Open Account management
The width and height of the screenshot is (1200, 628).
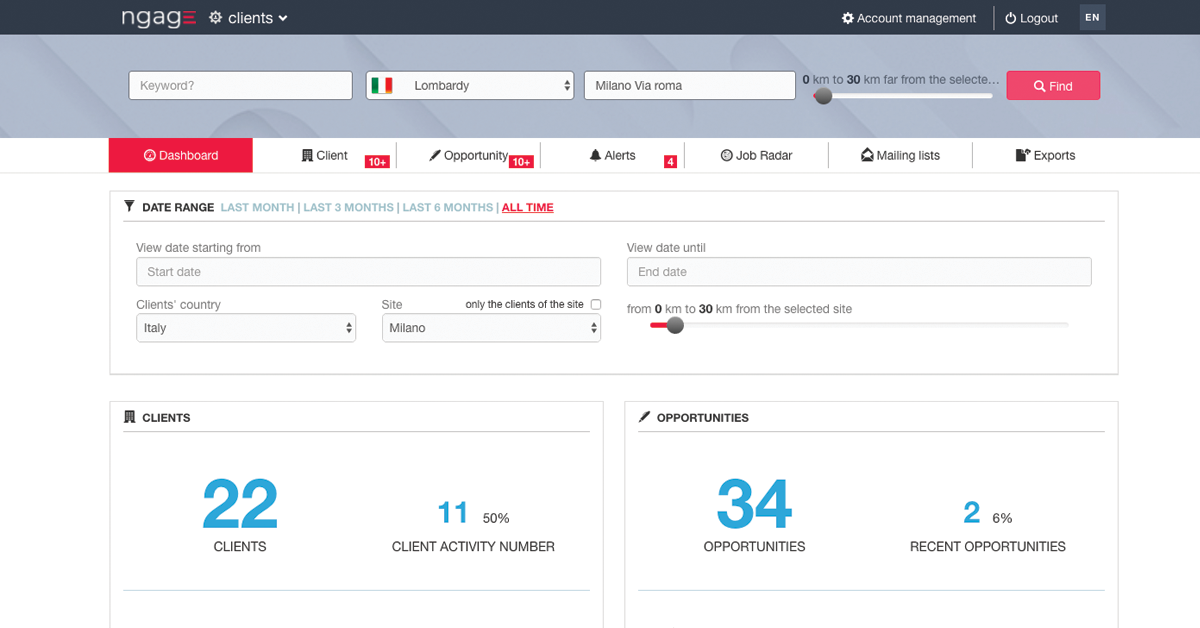pos(908,17)
